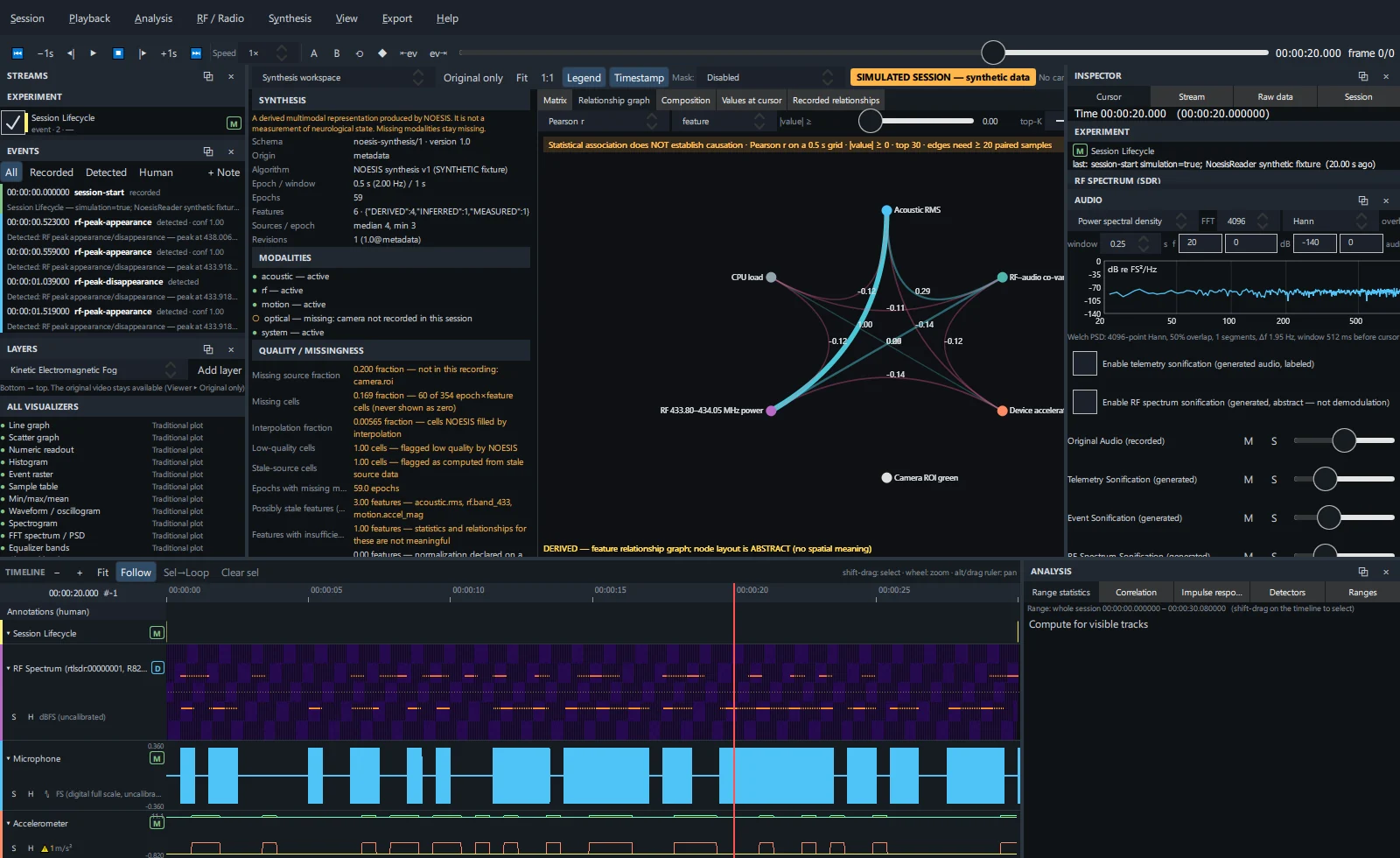Viewport: 1400px width, 858px height.
Task: Set loop point A
Action: tap(314, 53)
